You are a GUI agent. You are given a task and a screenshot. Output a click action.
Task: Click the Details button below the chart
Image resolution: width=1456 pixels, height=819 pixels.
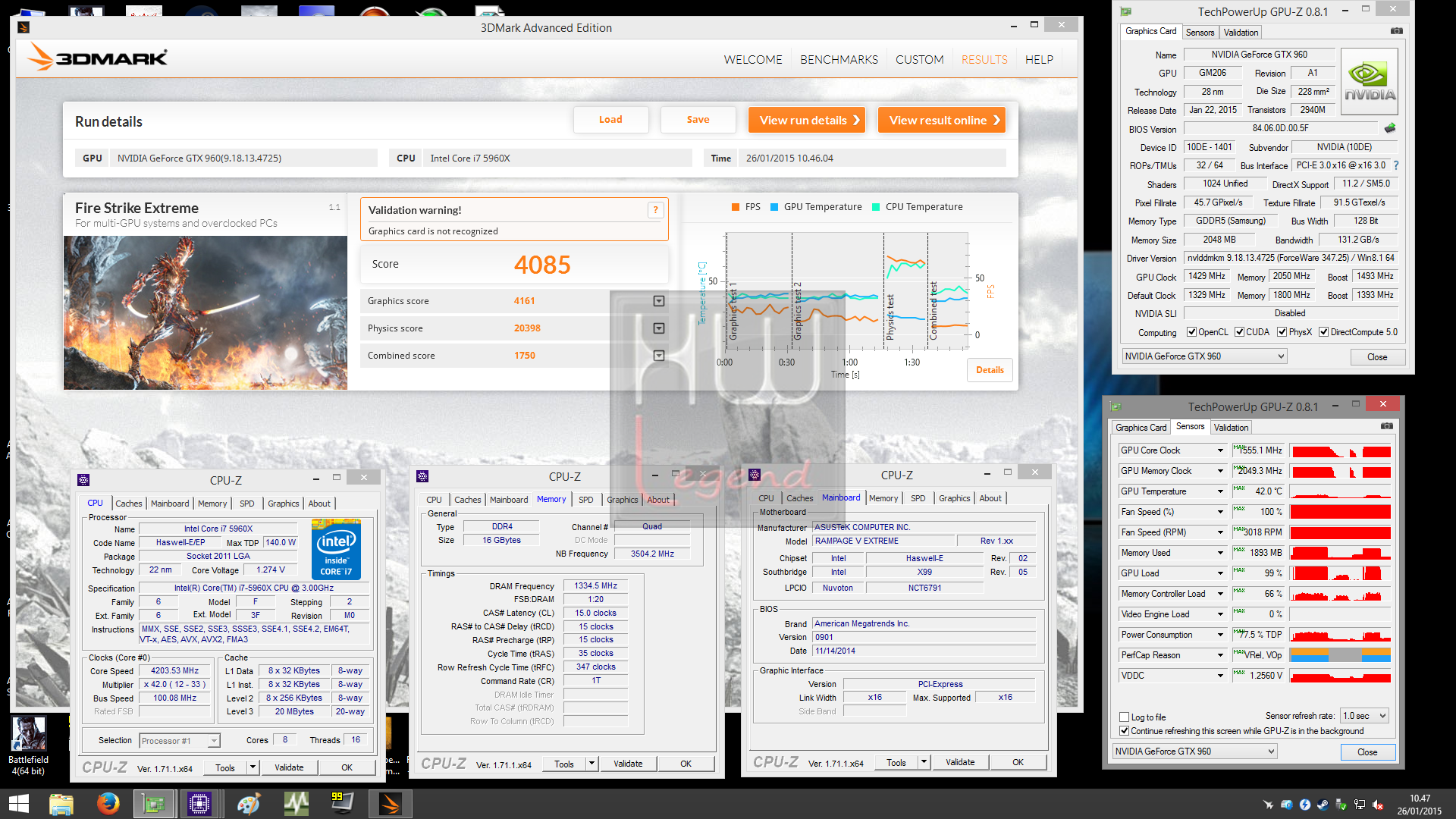[x=990, y=370]
